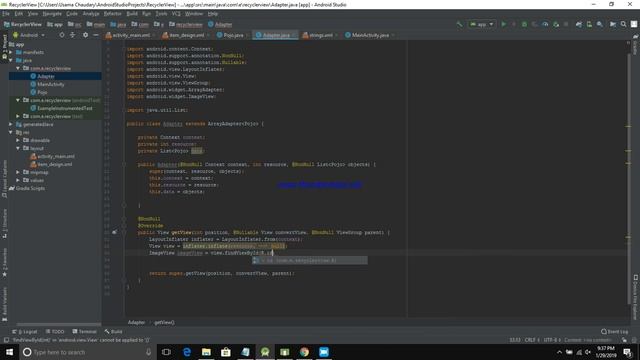Switch to activity_main.xml tab
Image resolution: width=640 pixels, height=360 pixels.
point(128,35)
